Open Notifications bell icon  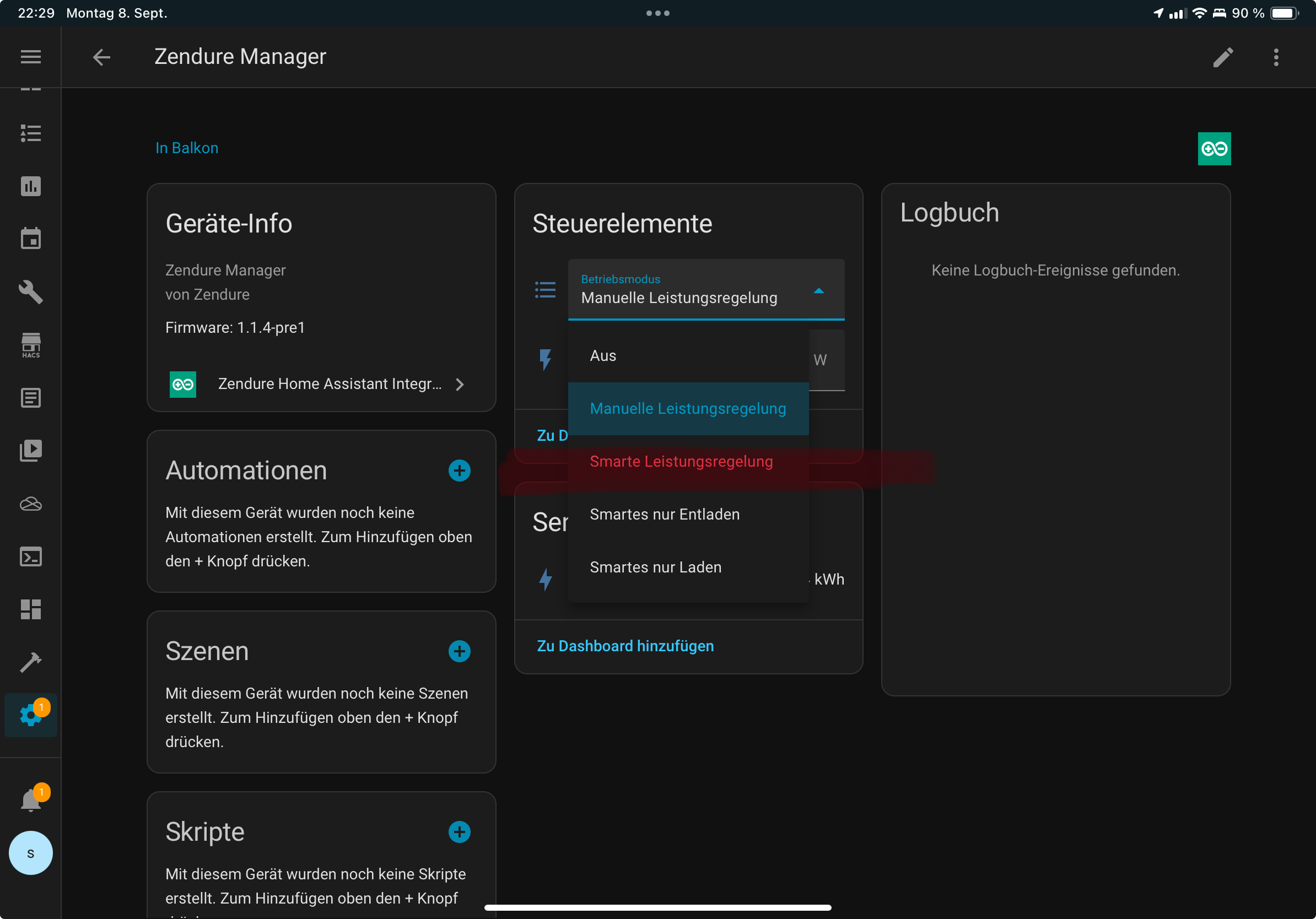click(30, 801)
